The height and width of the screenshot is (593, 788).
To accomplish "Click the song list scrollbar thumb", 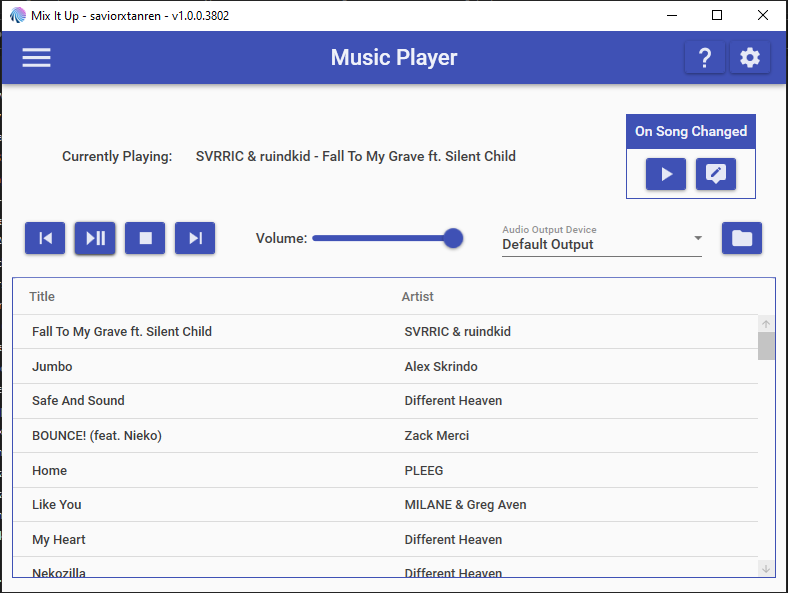I will pyautogui.click(x=766, y=346).
